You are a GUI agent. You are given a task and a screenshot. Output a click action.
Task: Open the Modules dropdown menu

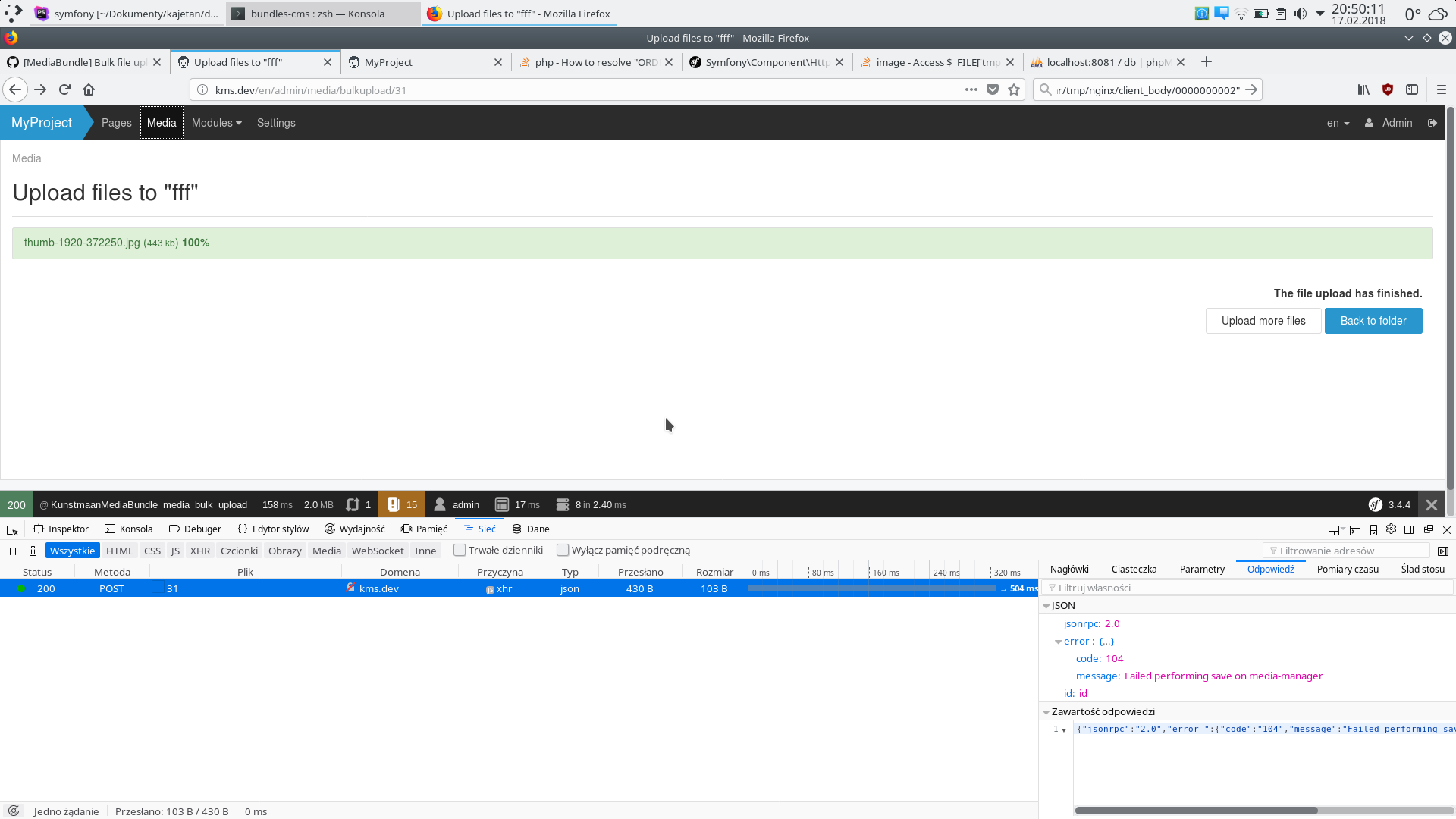tap(216, 123)
